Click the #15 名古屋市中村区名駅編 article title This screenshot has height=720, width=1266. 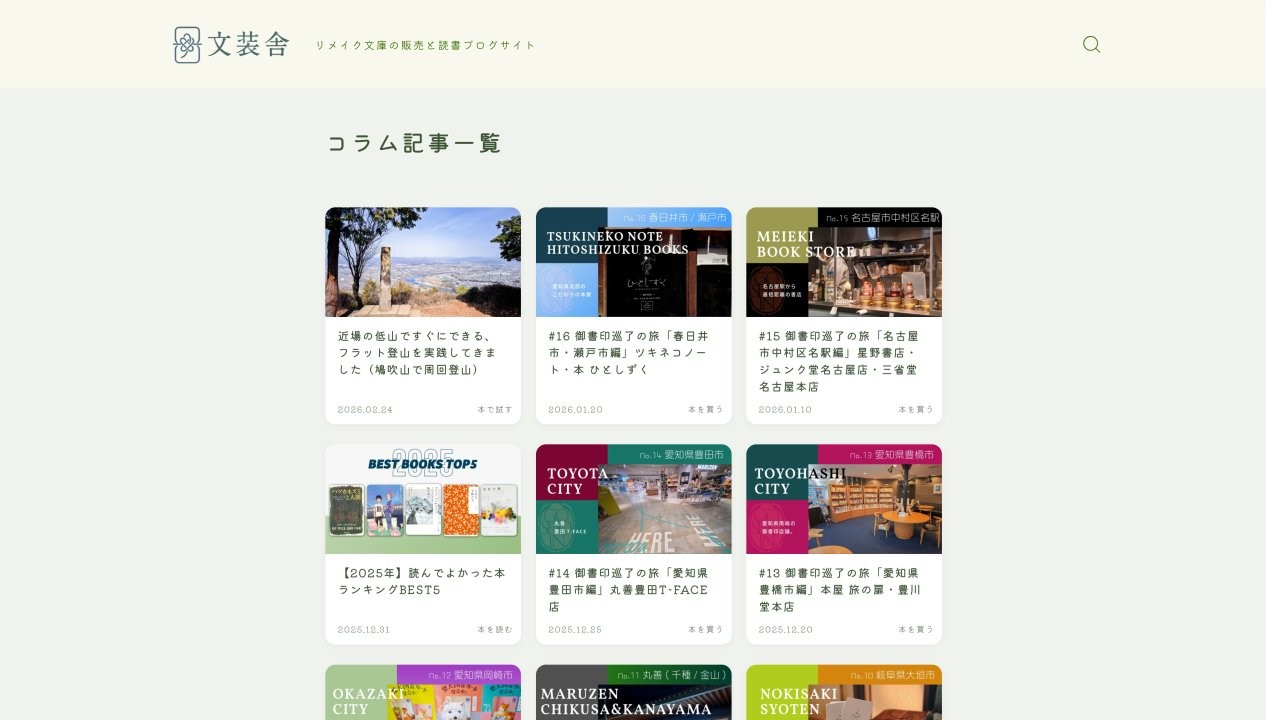[838, 361]
